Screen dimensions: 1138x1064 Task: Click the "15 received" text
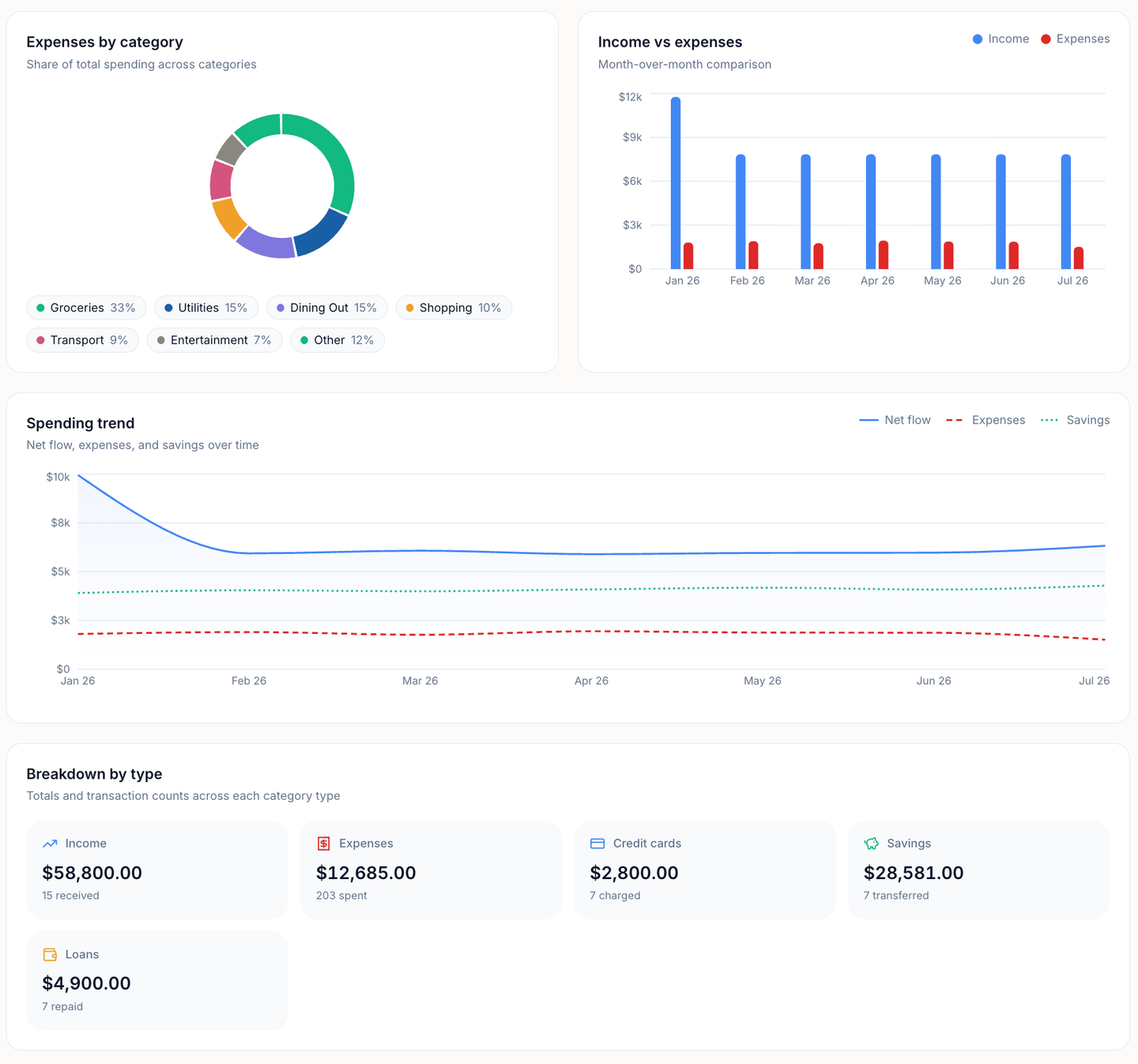[x=70, y=896]
